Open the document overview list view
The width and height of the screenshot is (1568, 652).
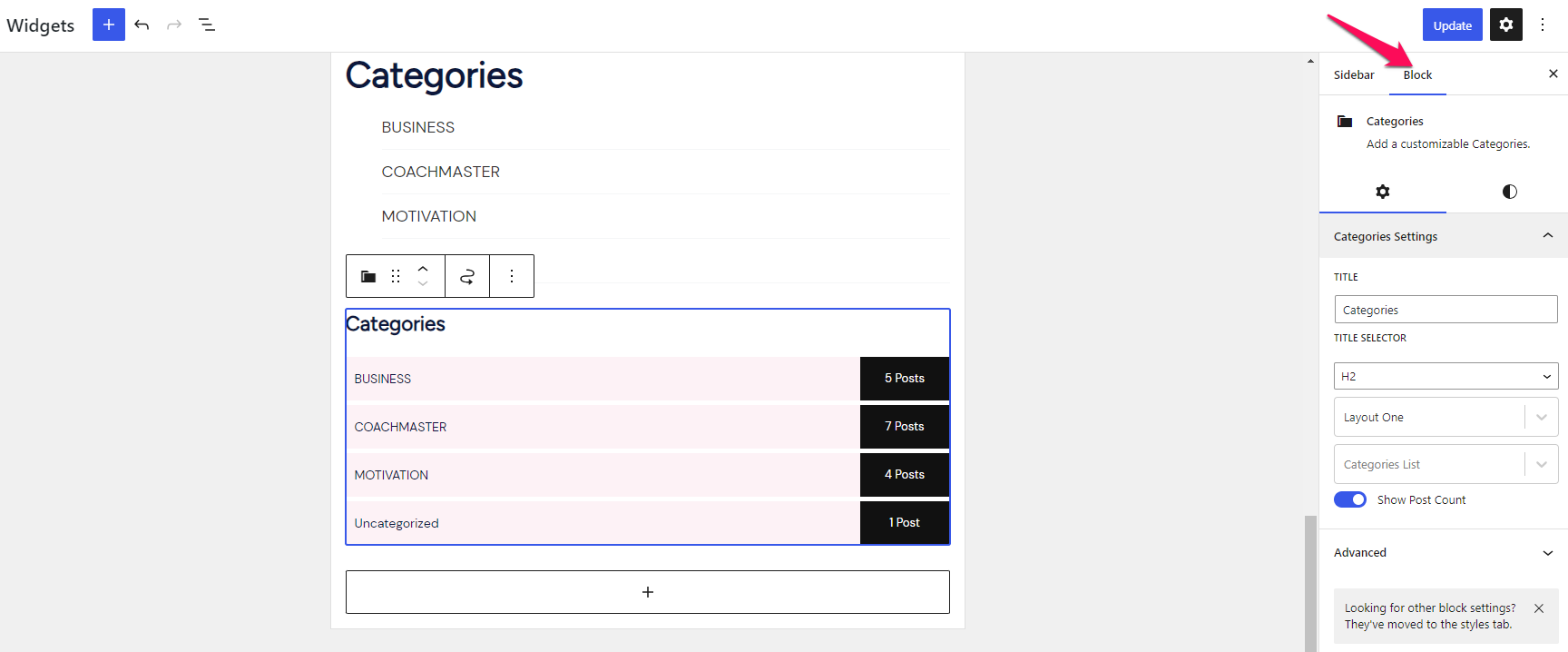coord(206,25)
